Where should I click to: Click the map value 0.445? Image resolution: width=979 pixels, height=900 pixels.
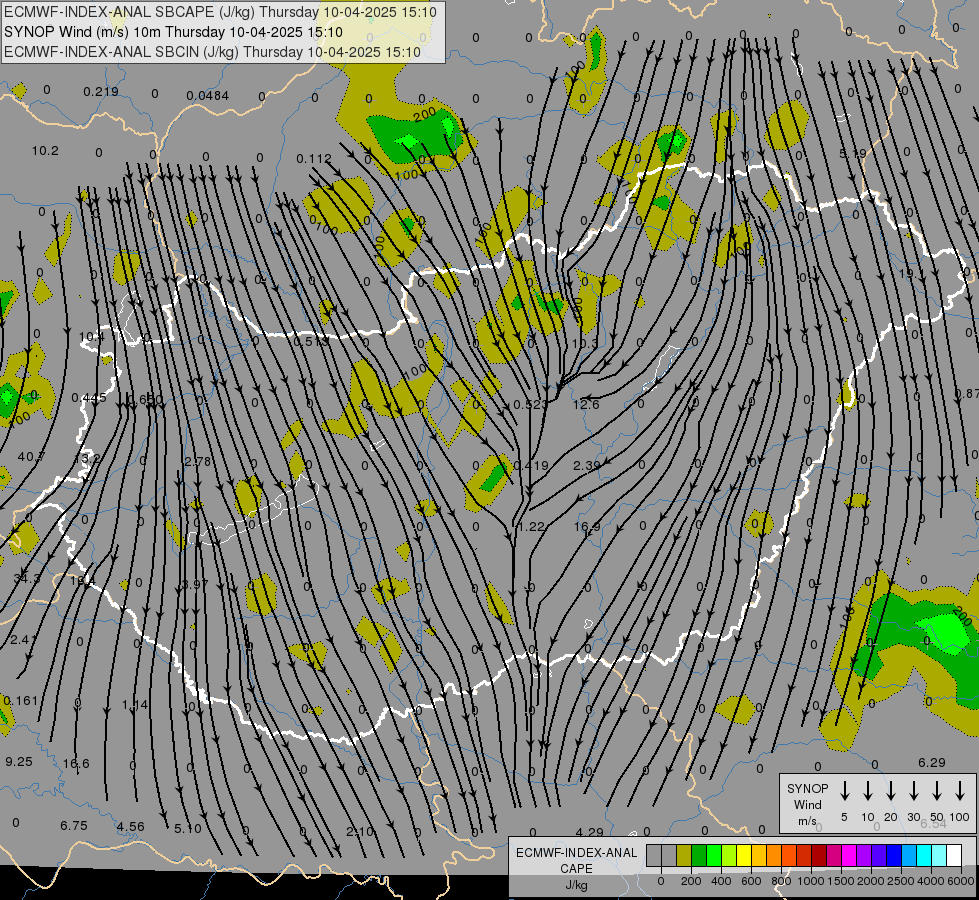tap(89, 398)
